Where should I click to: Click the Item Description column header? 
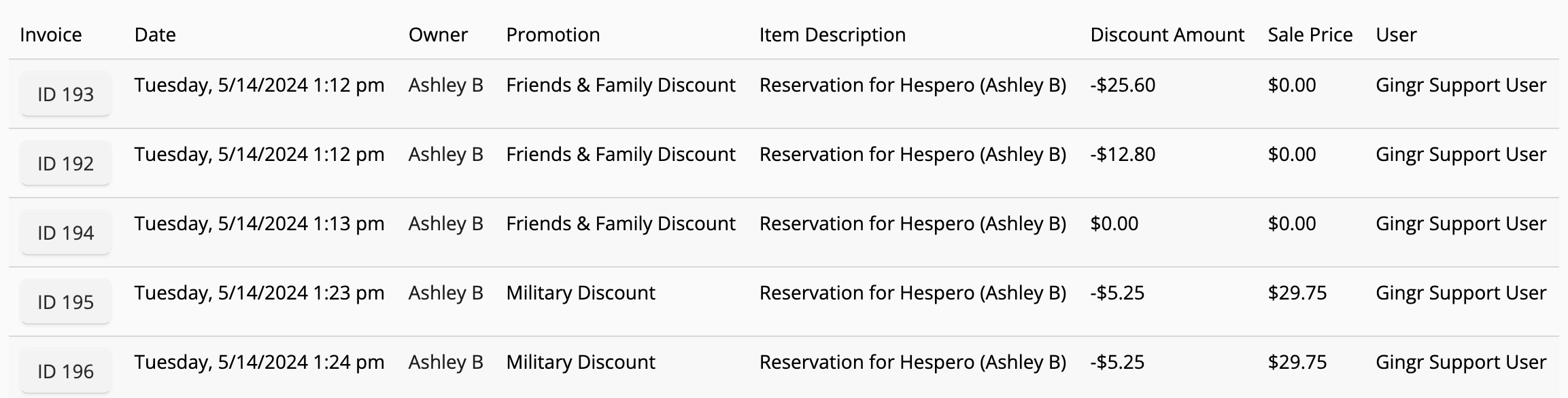[x=832, y=35]
